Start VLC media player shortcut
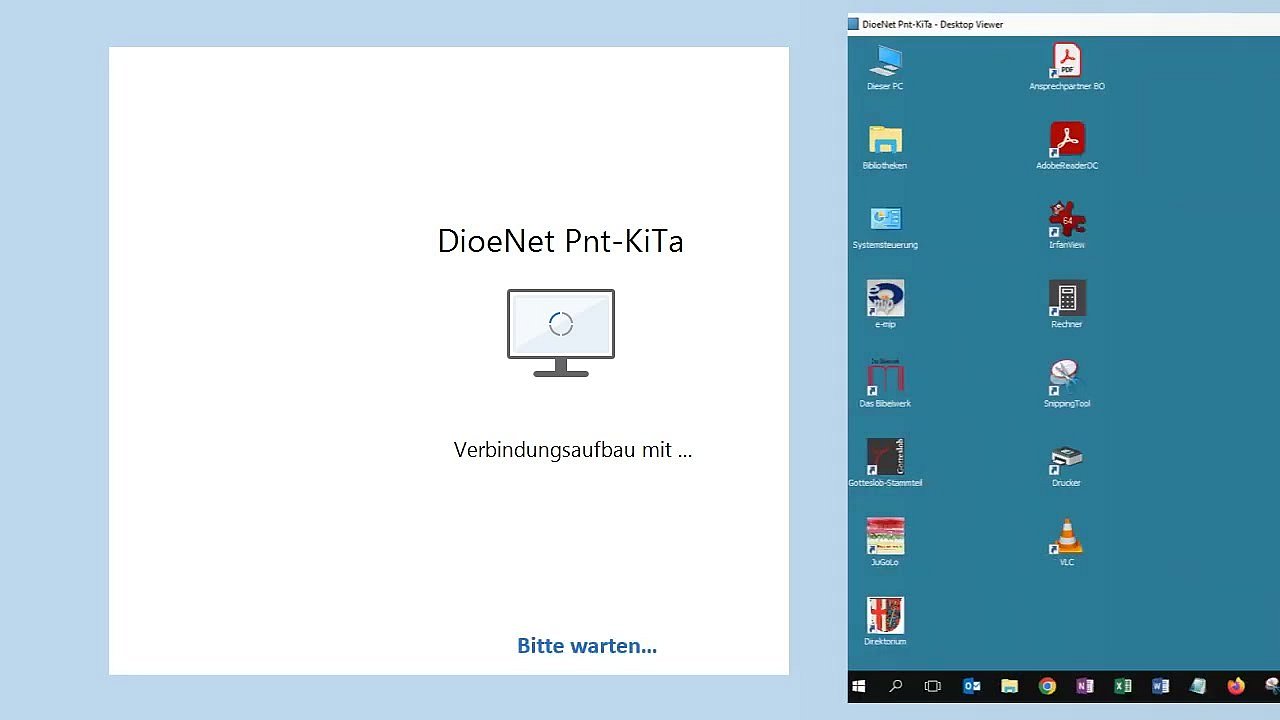Screen dimensions: 1280x720 pos(1067,537)
